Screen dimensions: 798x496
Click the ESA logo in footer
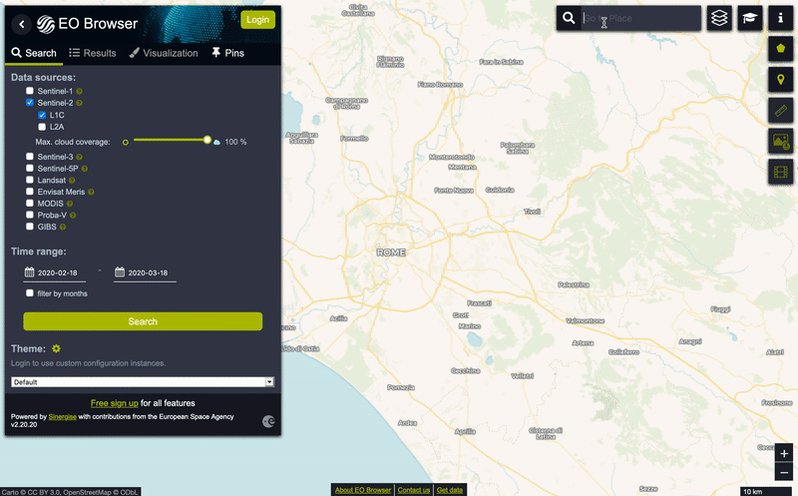click(269, 421)
